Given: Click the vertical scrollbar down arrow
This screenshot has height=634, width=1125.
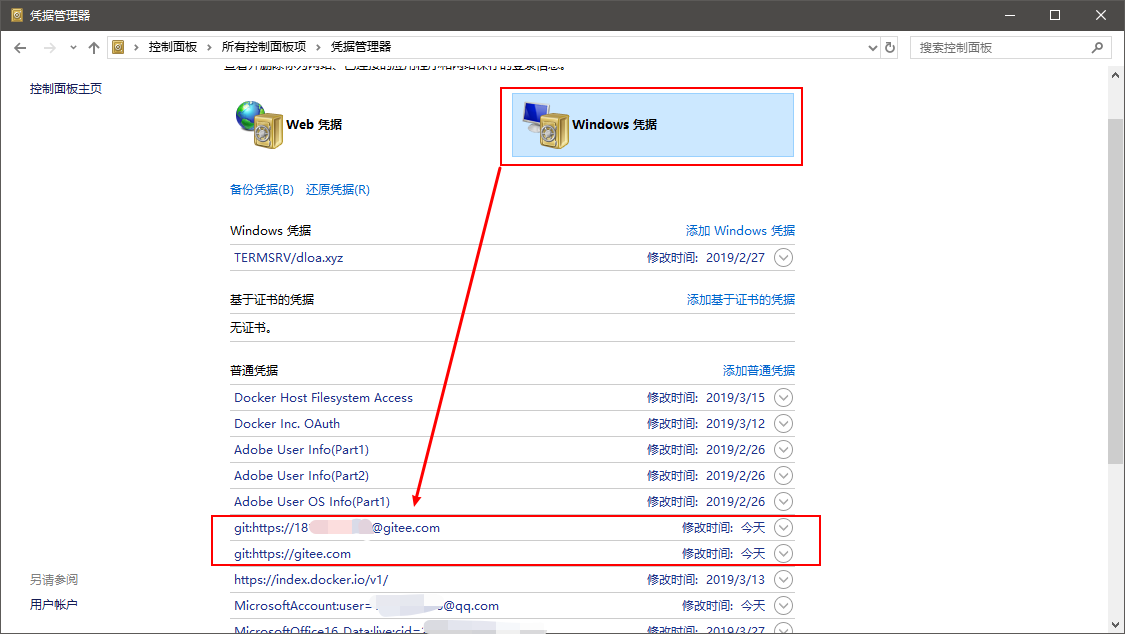Looking at the screenshot, I should pyautogui.click(x=1116, y=625).
